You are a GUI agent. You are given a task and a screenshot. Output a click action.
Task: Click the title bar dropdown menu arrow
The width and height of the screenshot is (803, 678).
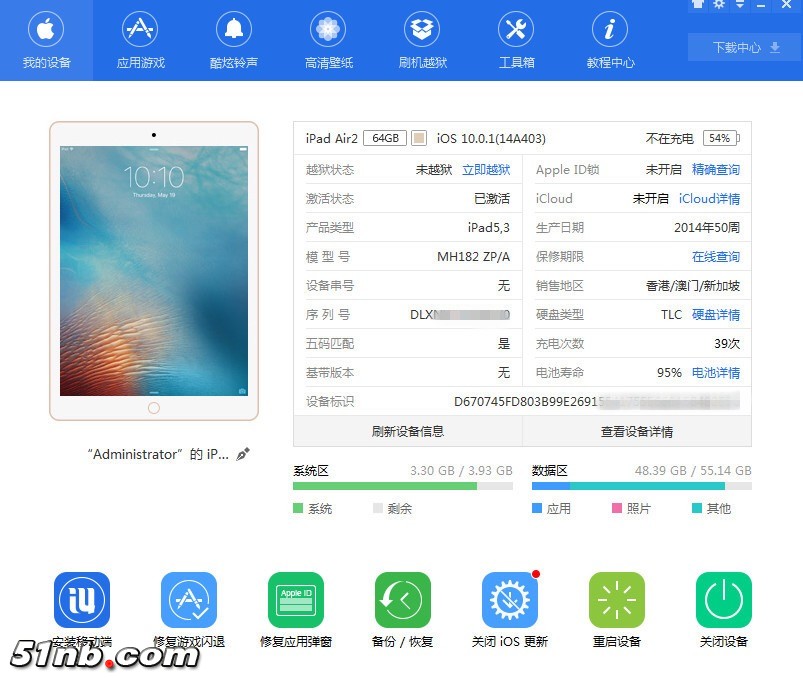tap(740, 5)
